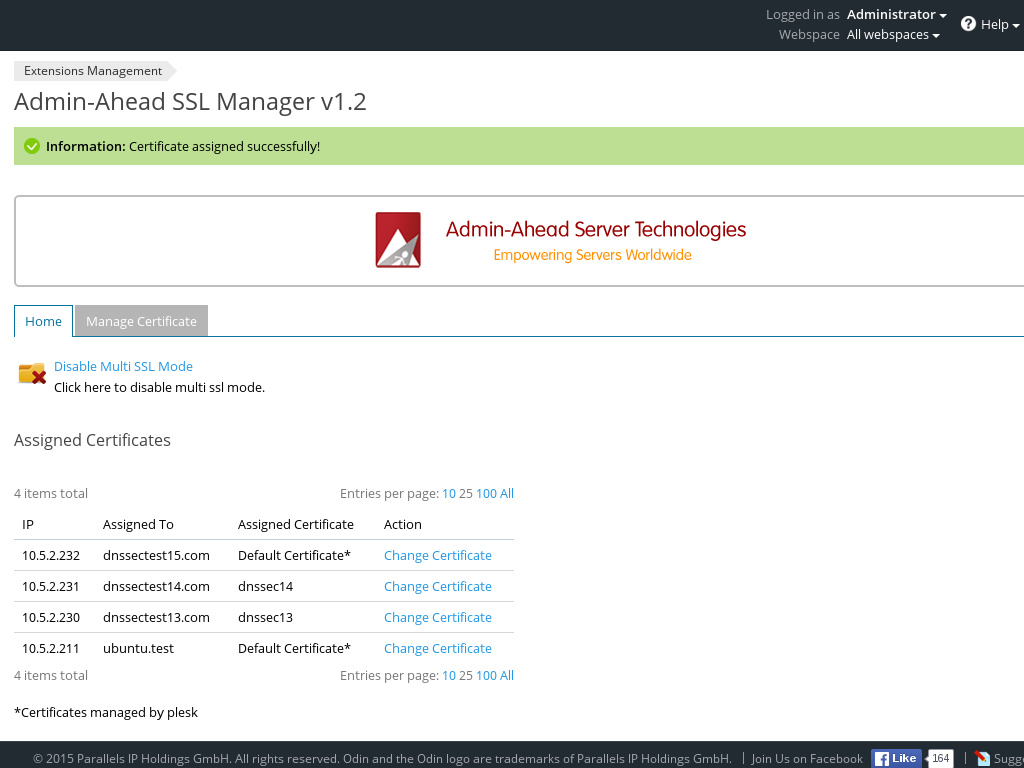Click the Admin-Ahead Server Technologies banner text
The width and height of the screenshot is (1024, 768).
(596, 229)
